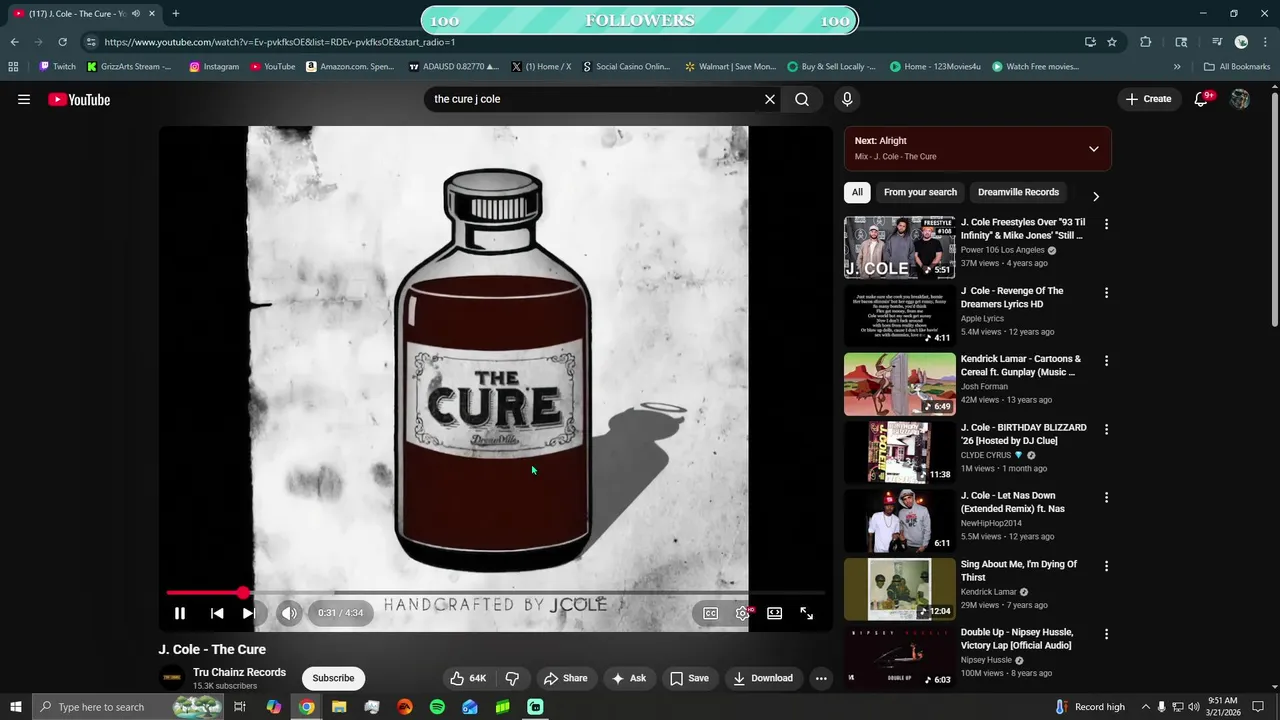Download the video
The height and width of the screenshot is (720, 1280).
pos(763,678)
